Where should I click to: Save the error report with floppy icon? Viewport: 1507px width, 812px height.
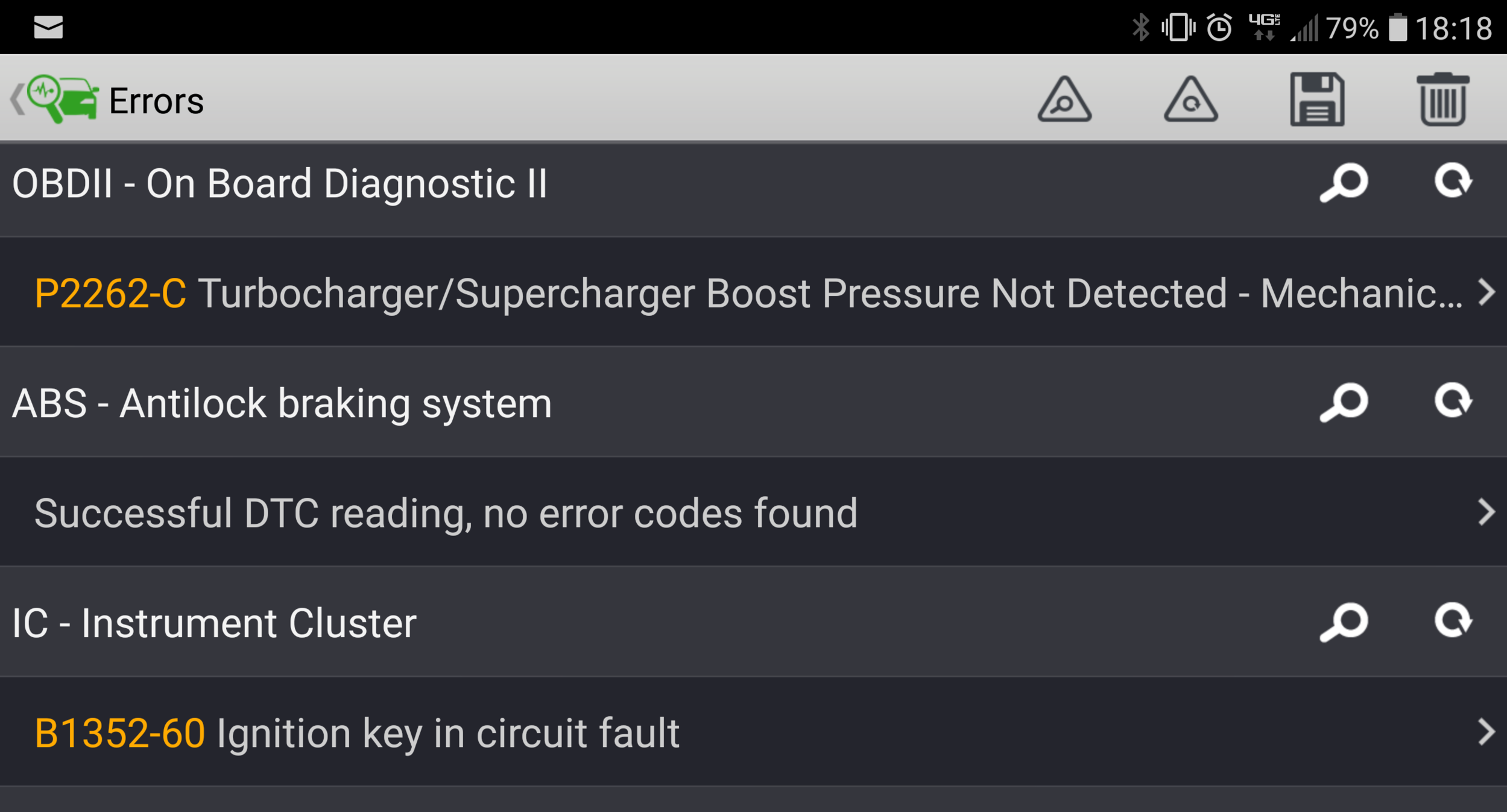pos(1317,99)
